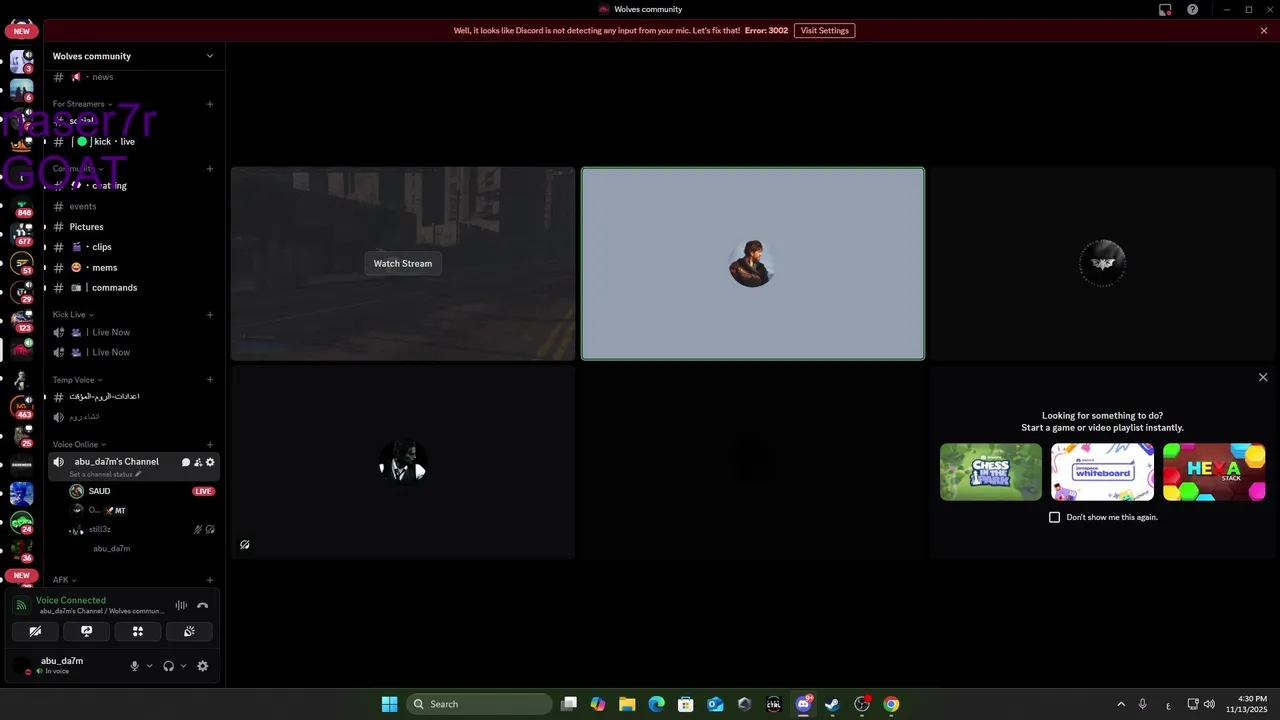The height and width of the screenshot is (720, 1280).
Task: Collapse the Temp Voice category
Action: click(x=77, y=380)
